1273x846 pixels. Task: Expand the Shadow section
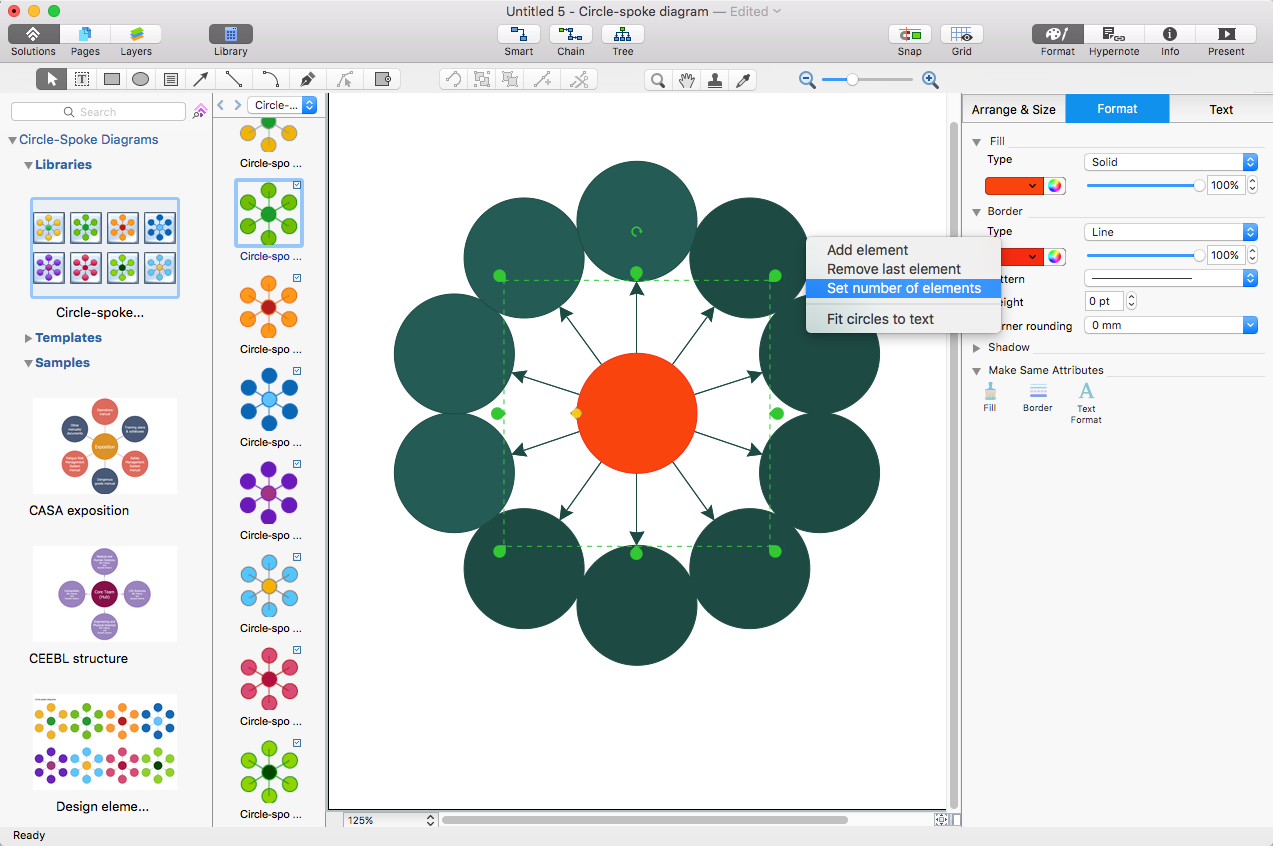pos(977,348)
